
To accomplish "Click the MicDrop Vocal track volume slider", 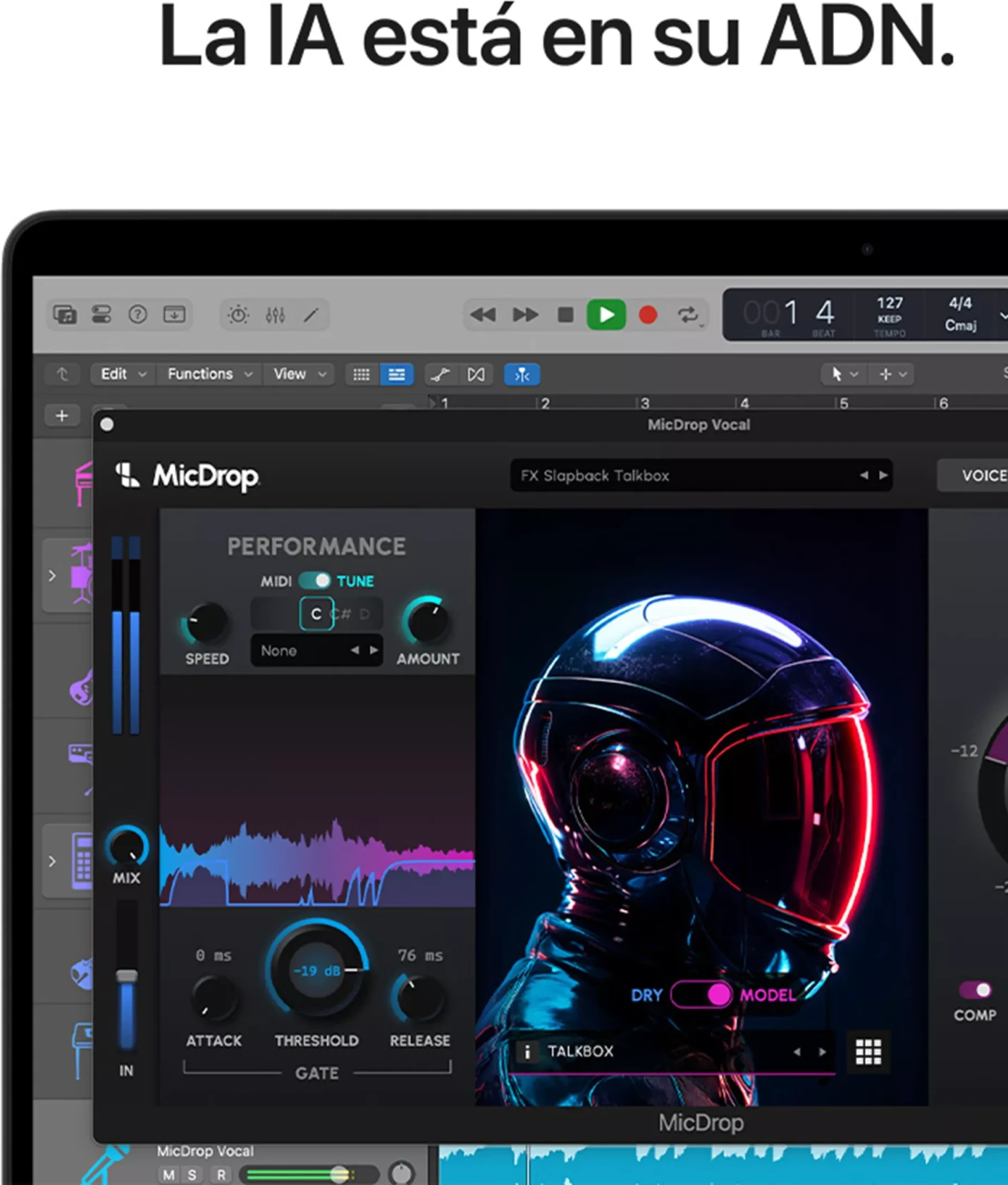I will tap(309, 1174).
